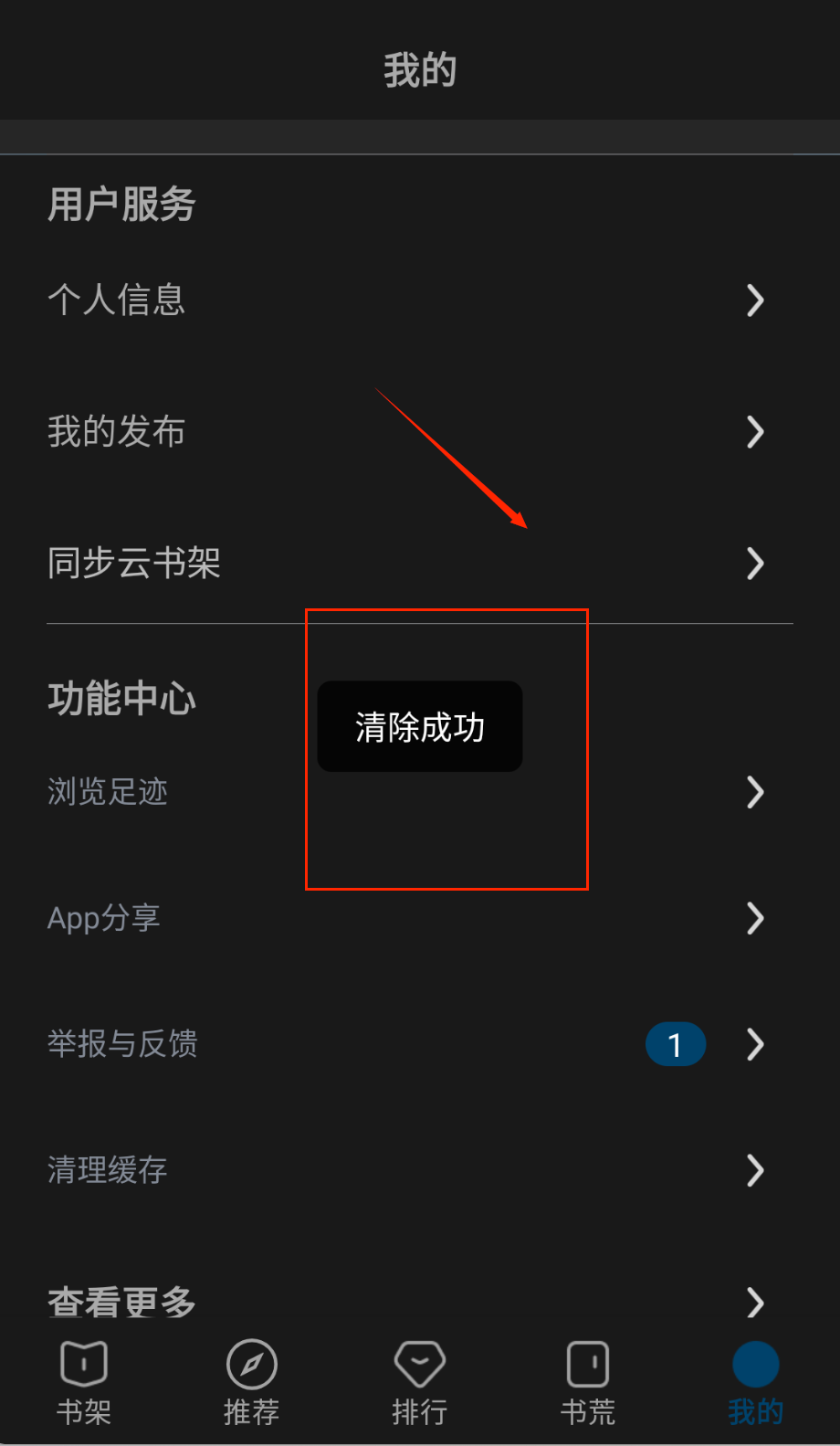
Task: Open the 书架 bookshelf icon
Action: coord(84,1364)
